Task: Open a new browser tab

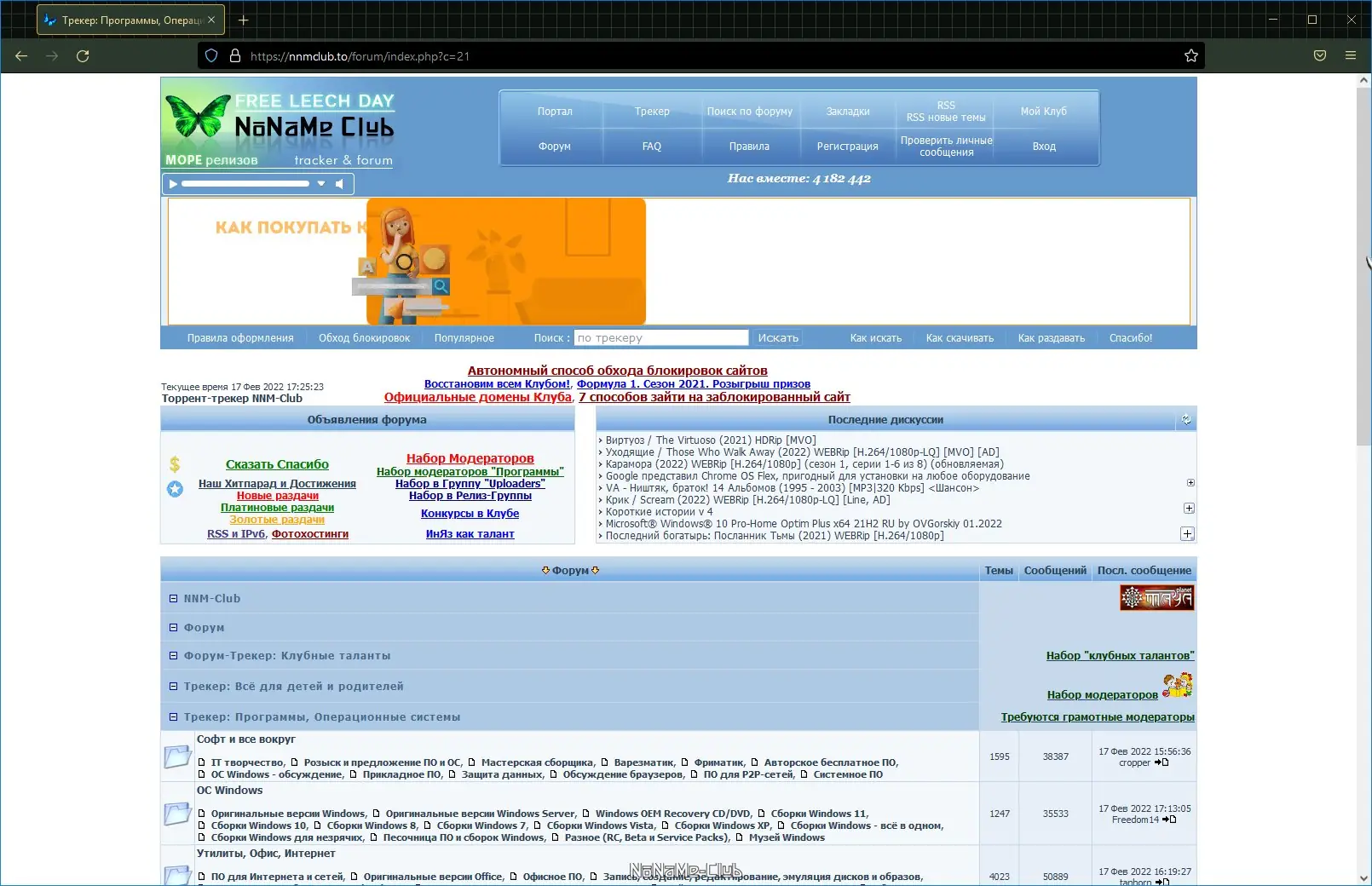Action: pyautogui.click(x=244, y=20)
